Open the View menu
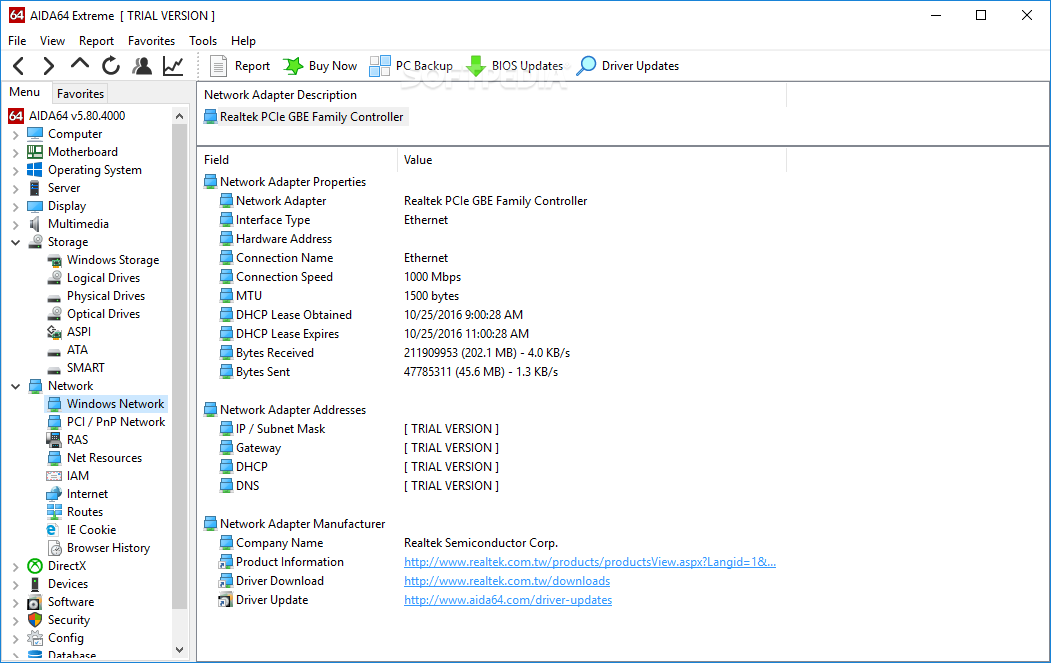1051x663 pixels. tap(52, 41)
